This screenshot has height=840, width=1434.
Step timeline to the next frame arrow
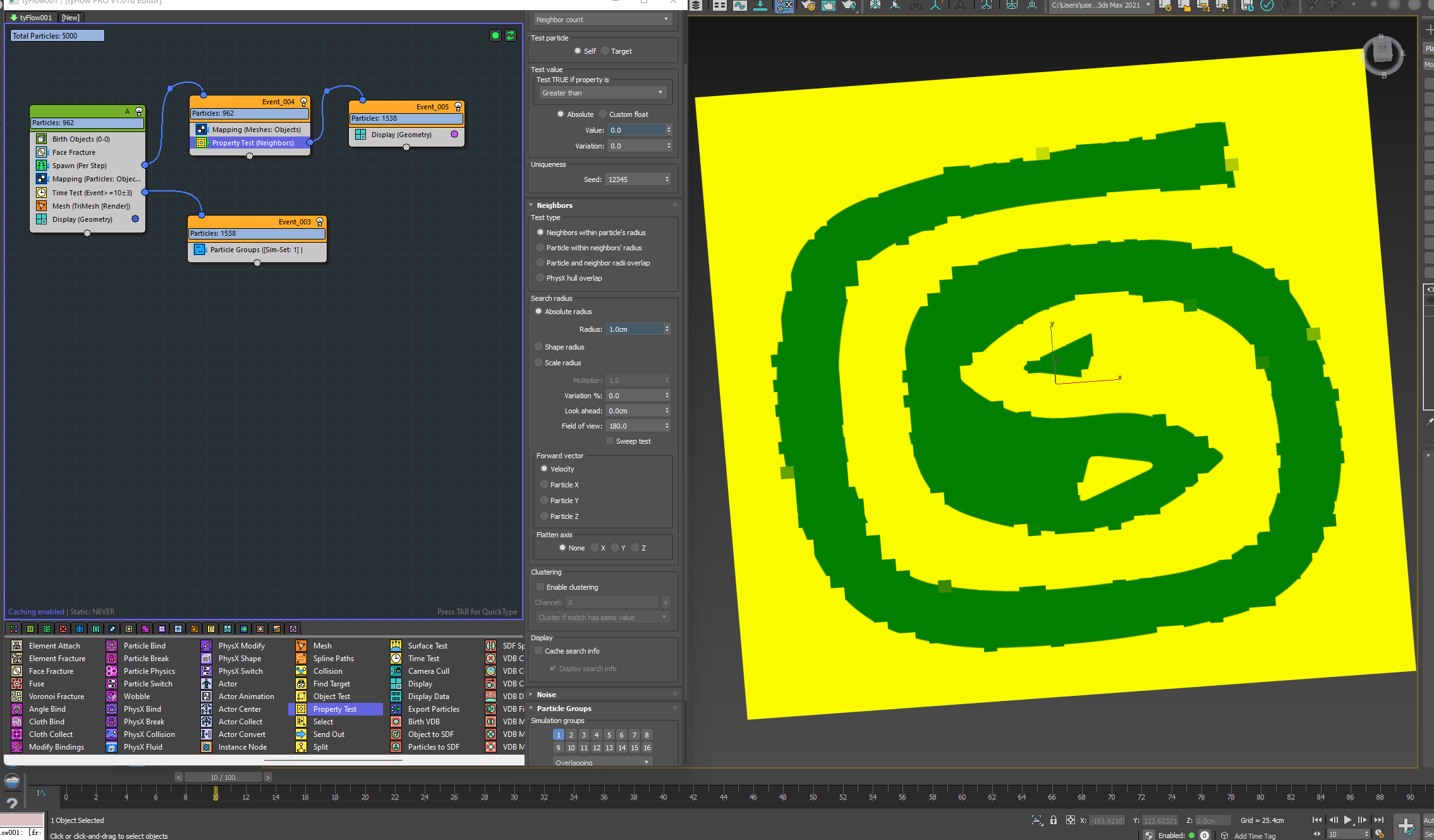point(268,777)
